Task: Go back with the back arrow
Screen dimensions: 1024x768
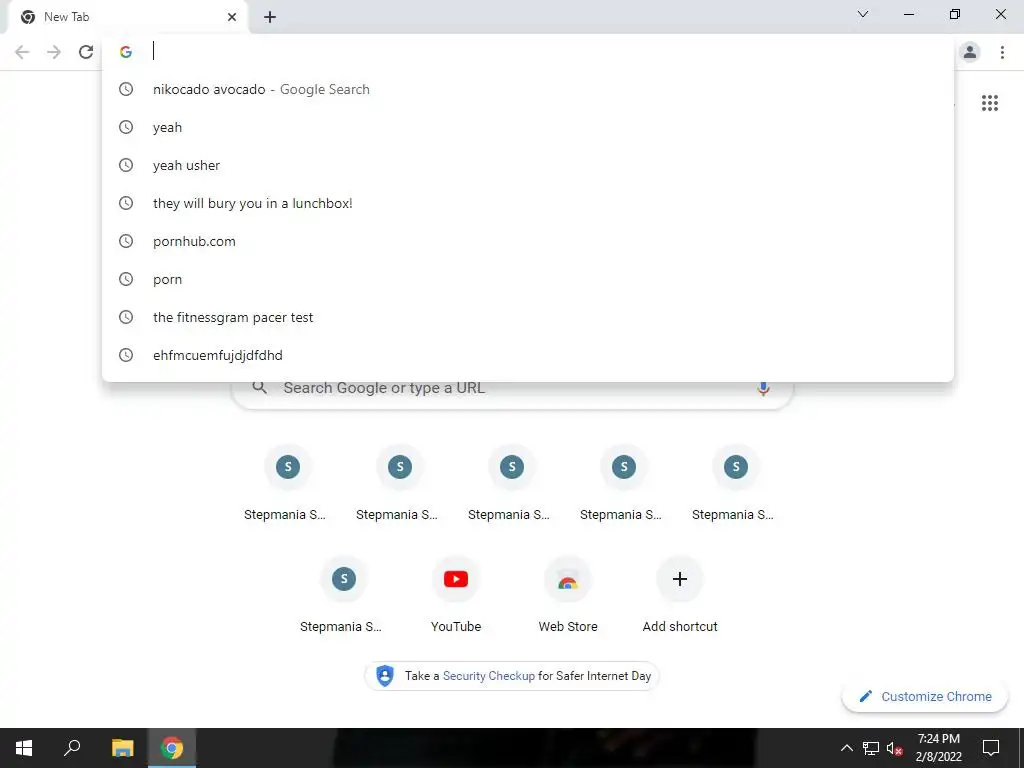Action: click(x=22, y=52)
